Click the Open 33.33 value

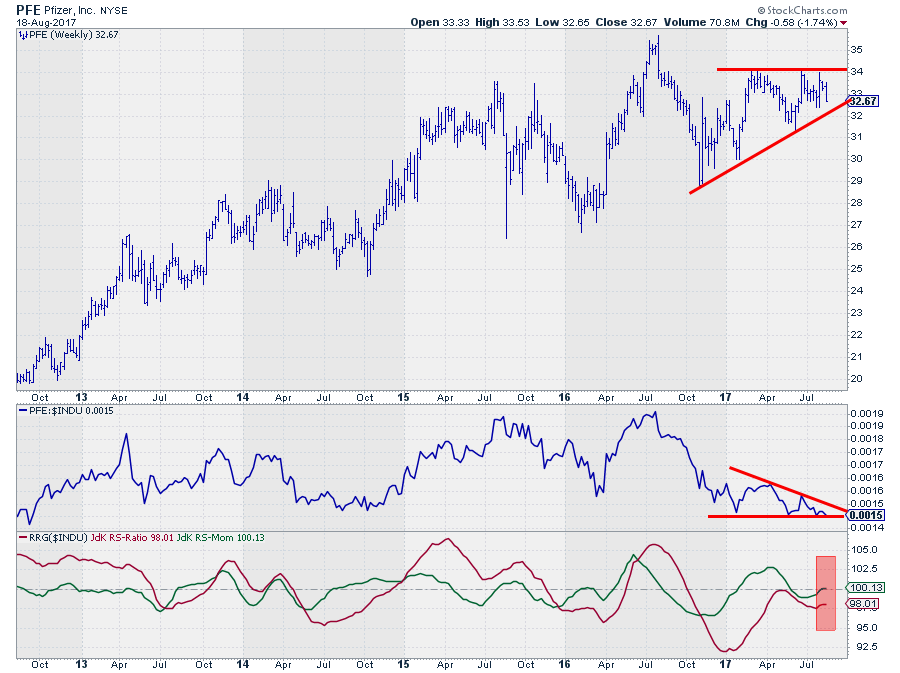tap(440, 22)
